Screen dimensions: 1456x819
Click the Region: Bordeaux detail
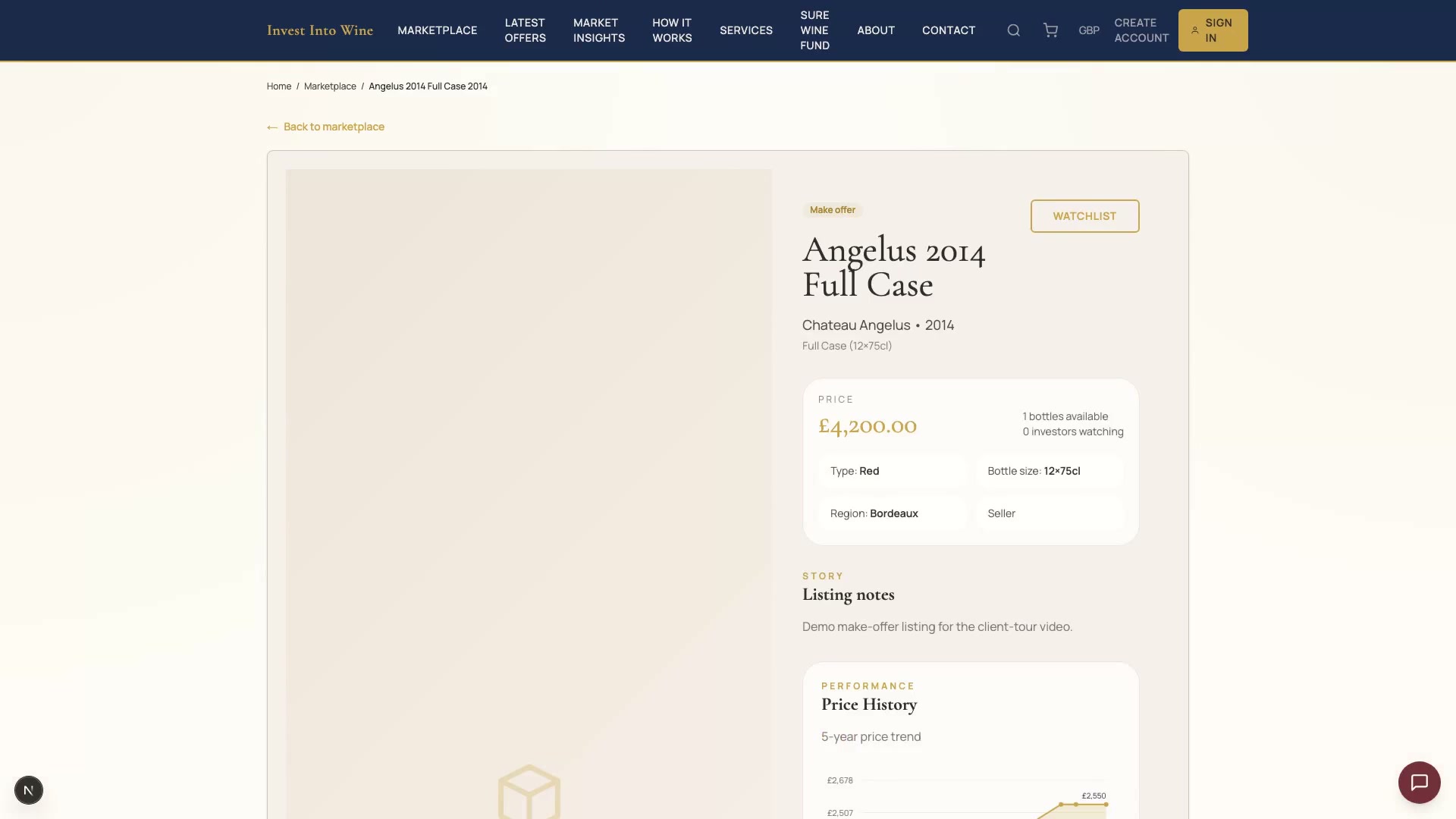pyautogui.click(x=893, y=513)
